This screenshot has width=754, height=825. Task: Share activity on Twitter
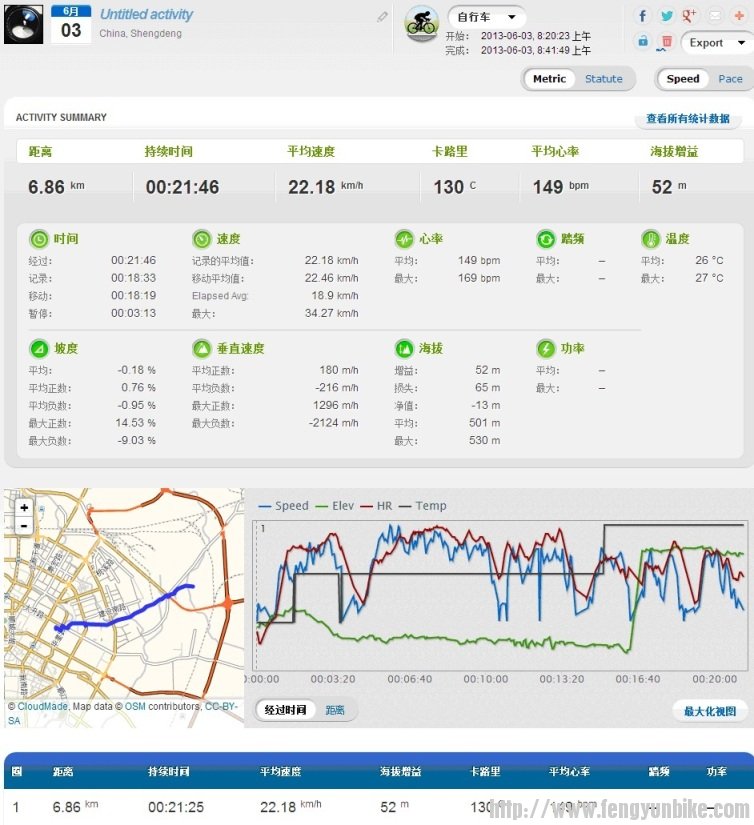point(666,16)
